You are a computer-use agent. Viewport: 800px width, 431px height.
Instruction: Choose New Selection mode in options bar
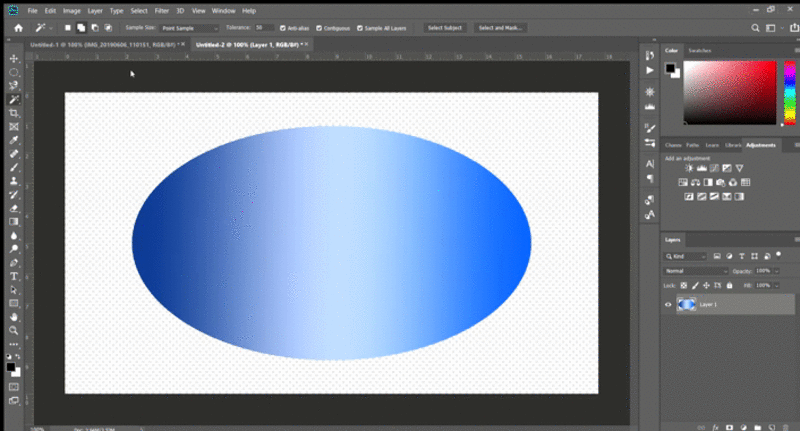(x=67, y=28)
